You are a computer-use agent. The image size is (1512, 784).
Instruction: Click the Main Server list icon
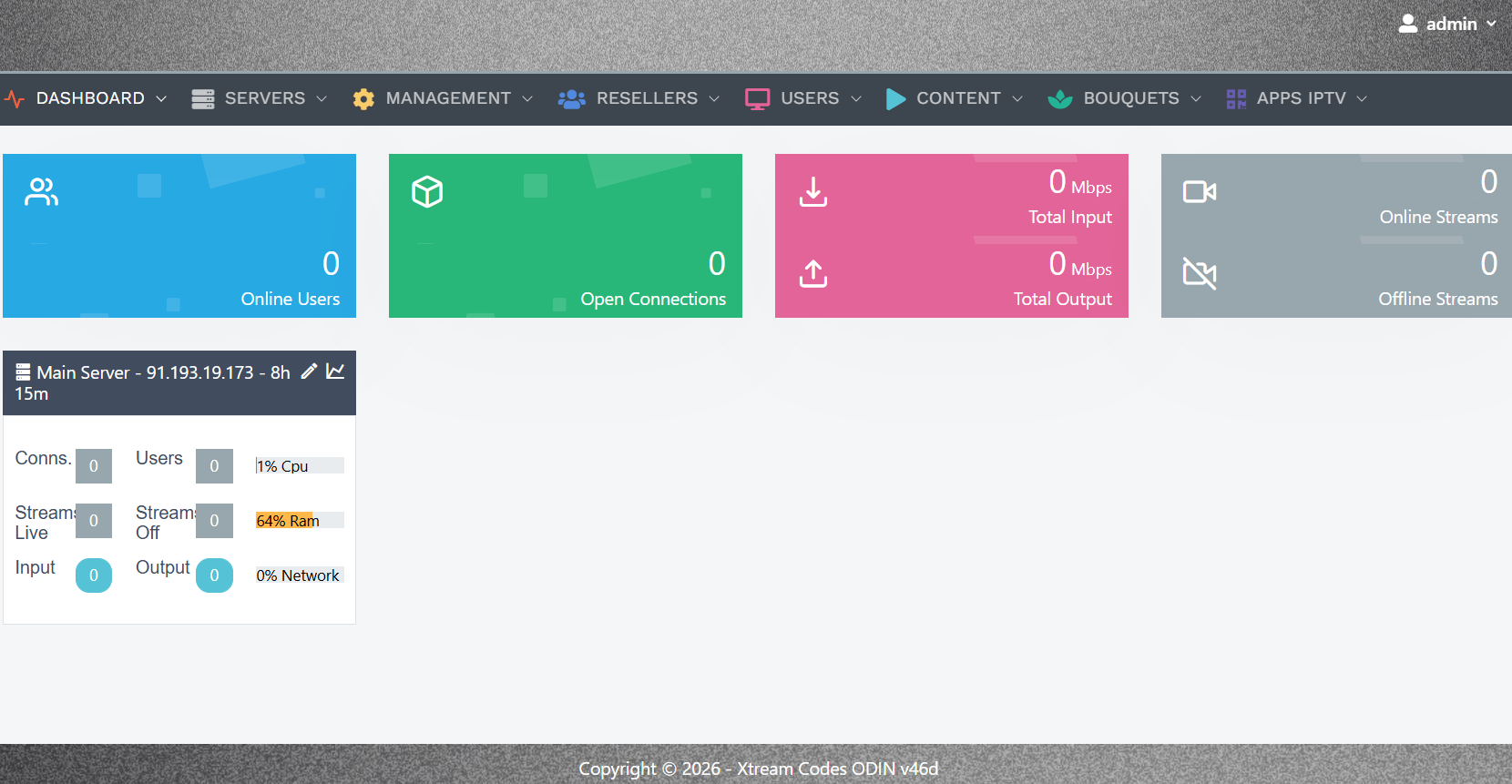[23, 372]
